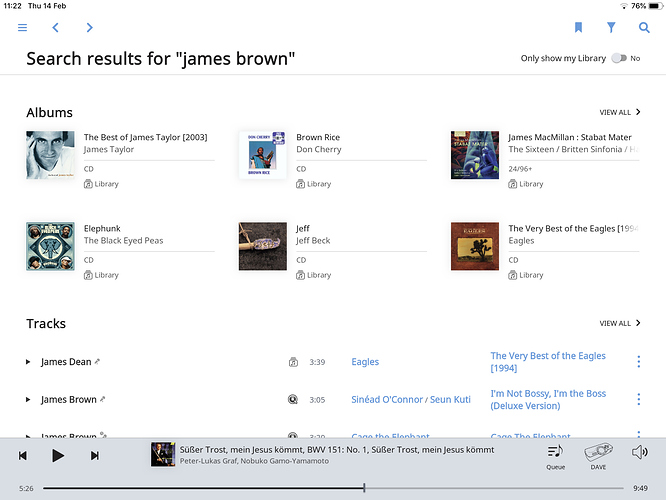Open more options for James Dean track
Screen dimensions: 666x500
[x=638, y=362]
